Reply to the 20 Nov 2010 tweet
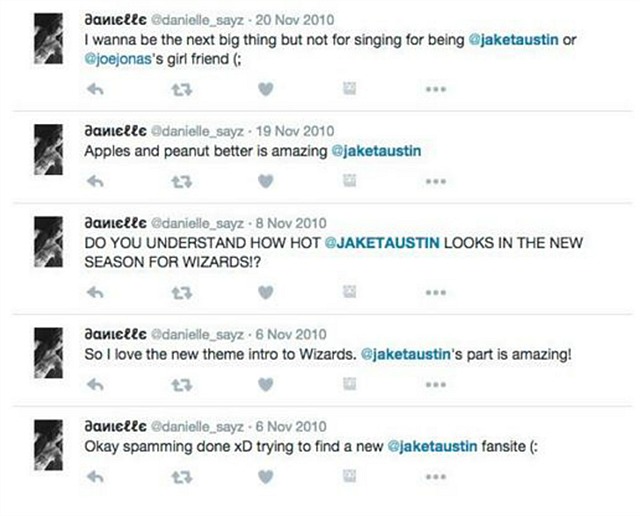 (96, 89)
